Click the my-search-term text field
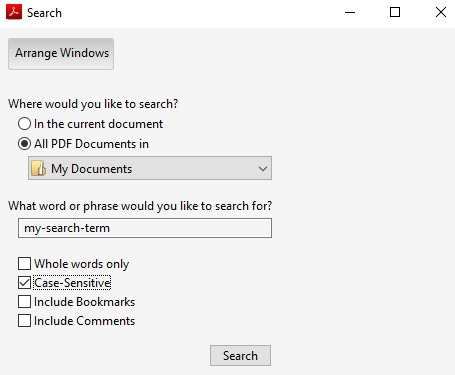Viewport: 455px width, 375px height. pyautogui.click(x=145, y=228)
